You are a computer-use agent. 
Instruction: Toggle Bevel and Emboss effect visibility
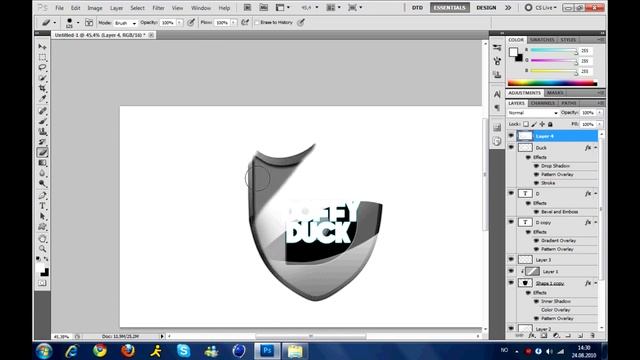(536, 212)
